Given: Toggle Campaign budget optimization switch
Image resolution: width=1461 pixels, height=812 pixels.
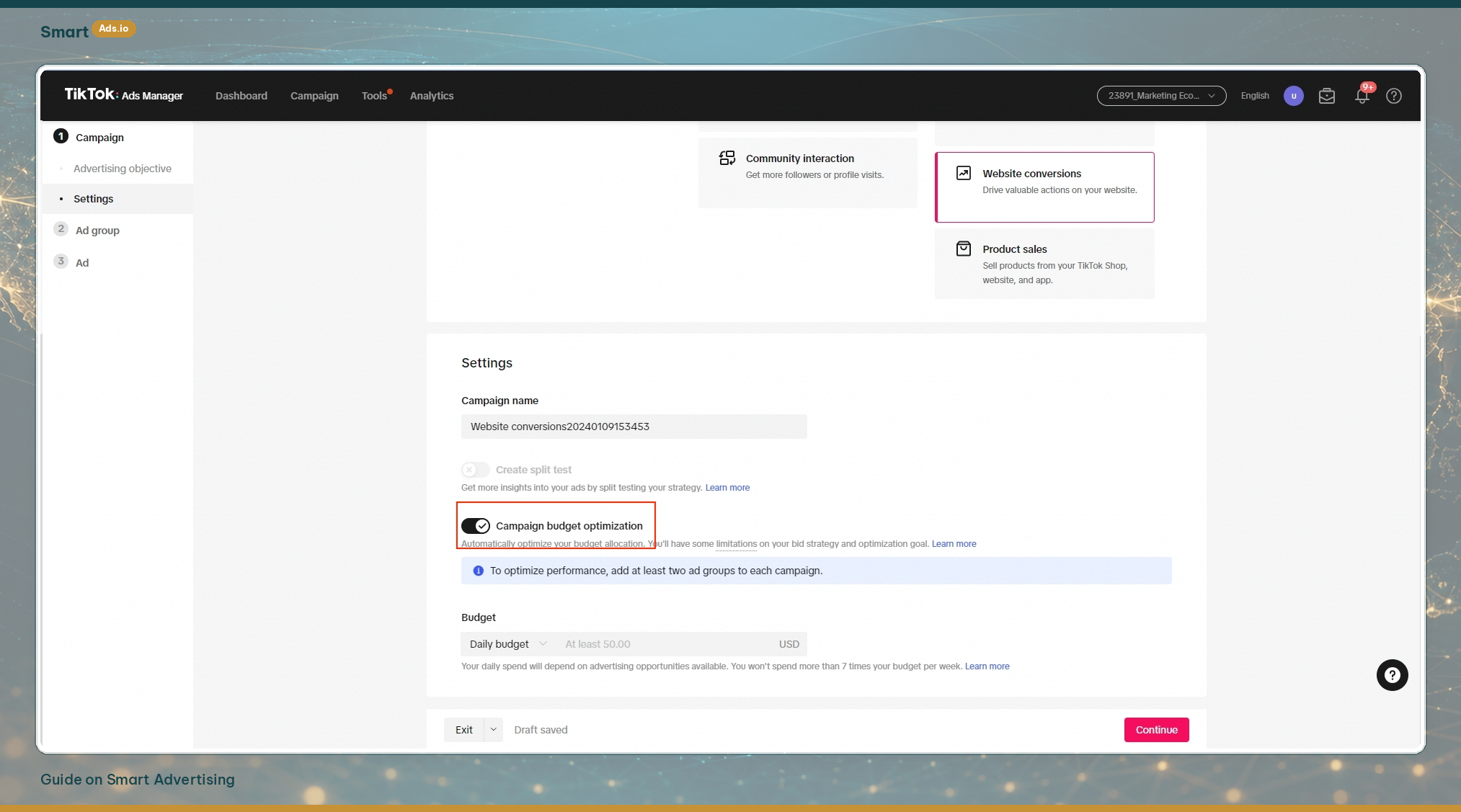Looking at the screenshot, I should (x=476, y=526).
